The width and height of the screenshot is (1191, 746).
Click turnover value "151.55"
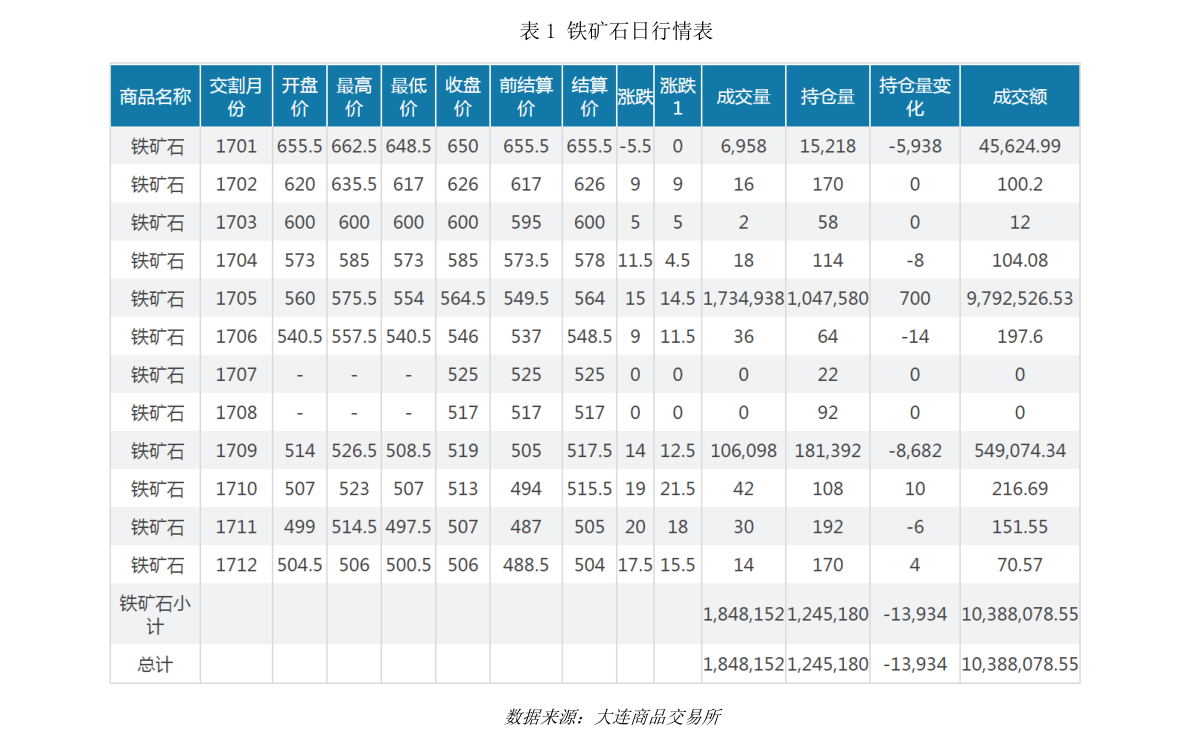tap(1019, 526)
